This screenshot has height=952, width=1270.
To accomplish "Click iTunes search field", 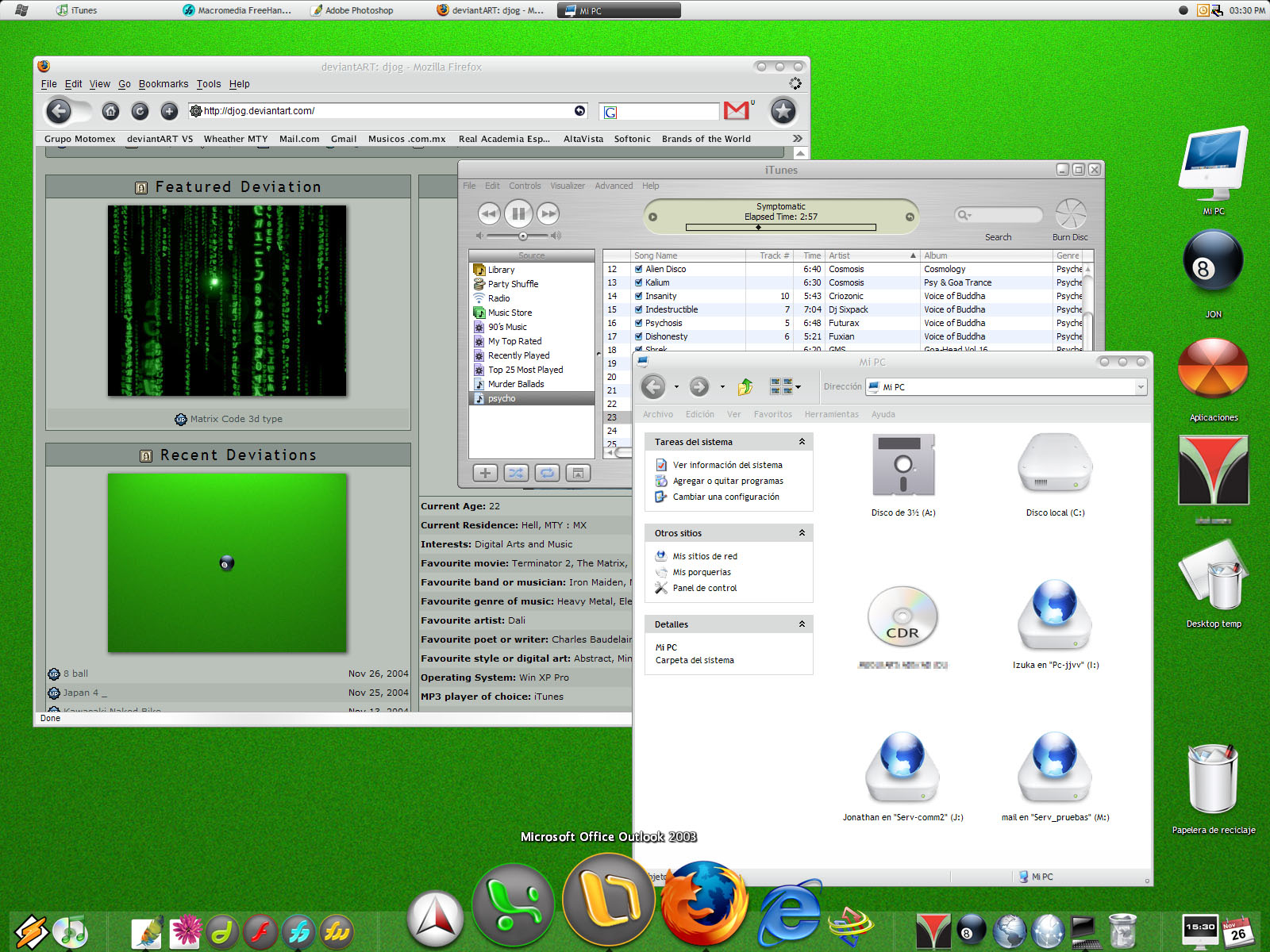I will (x=999, y=215).
